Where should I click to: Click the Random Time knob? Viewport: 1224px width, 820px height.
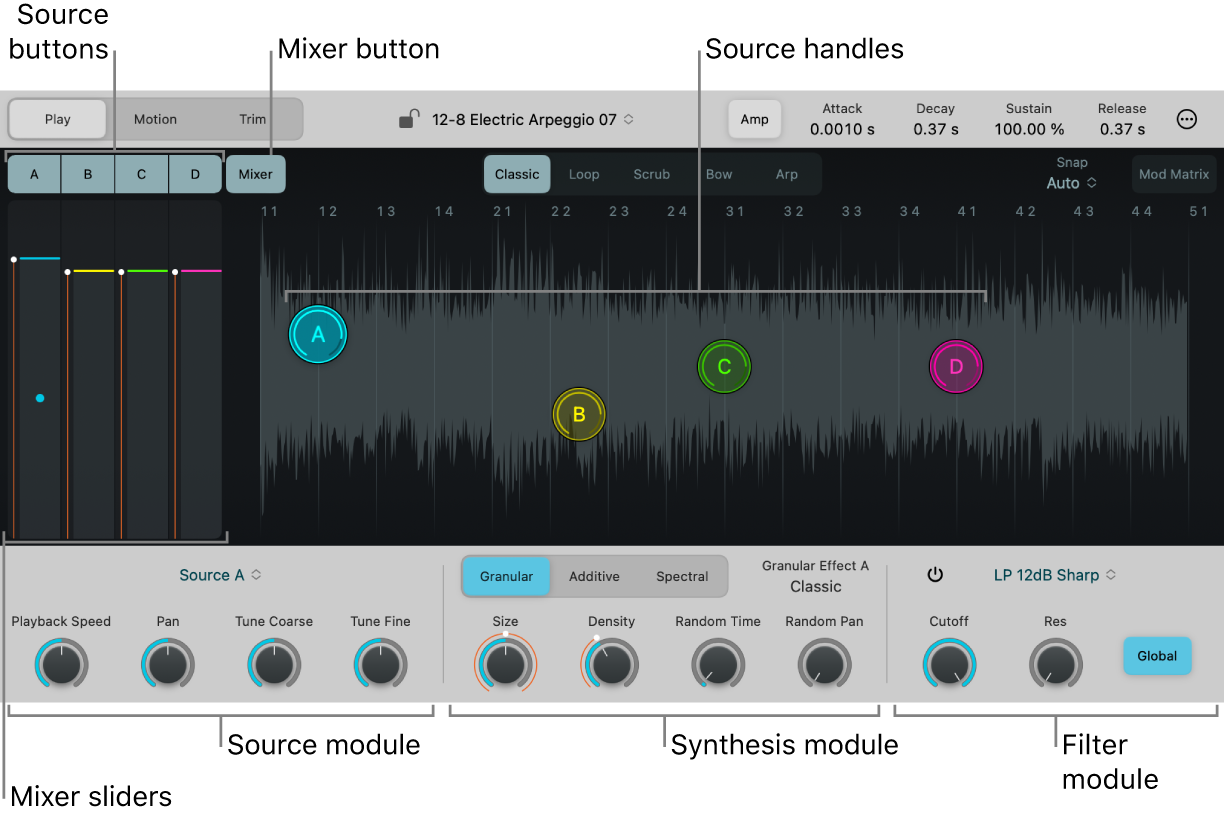[718, 664]
